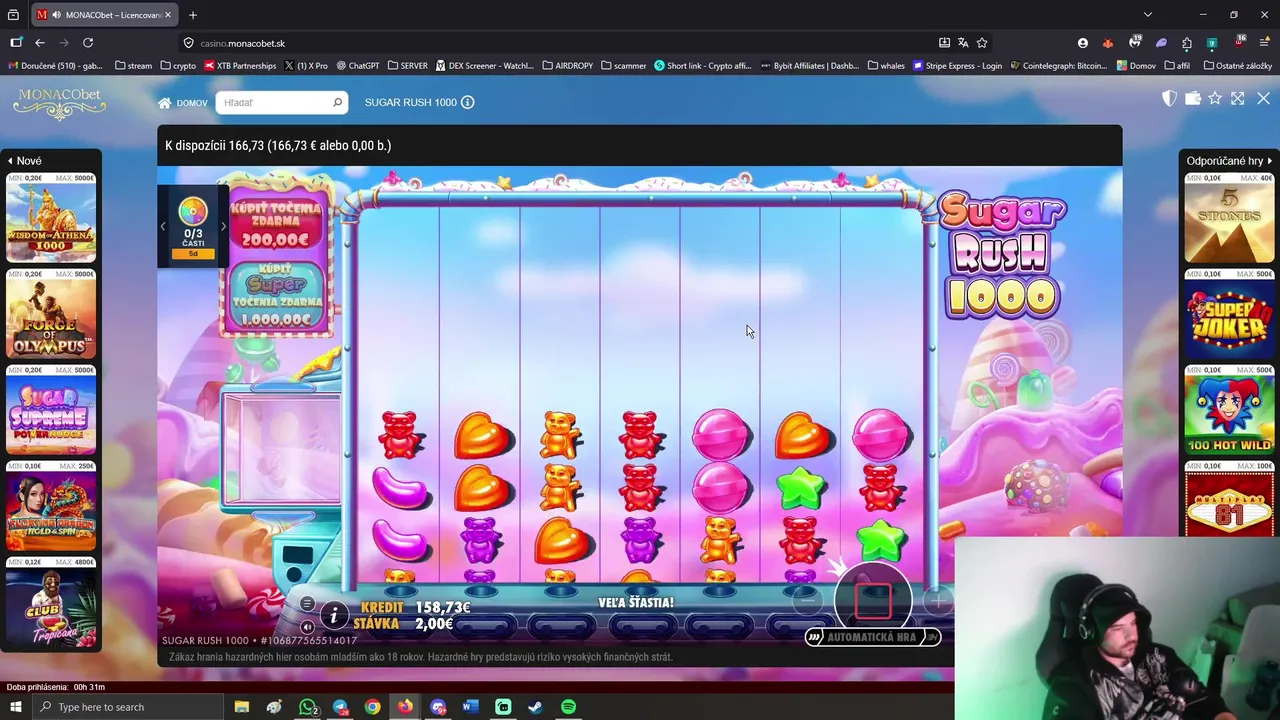Translate this page icon

coord(963,43)
